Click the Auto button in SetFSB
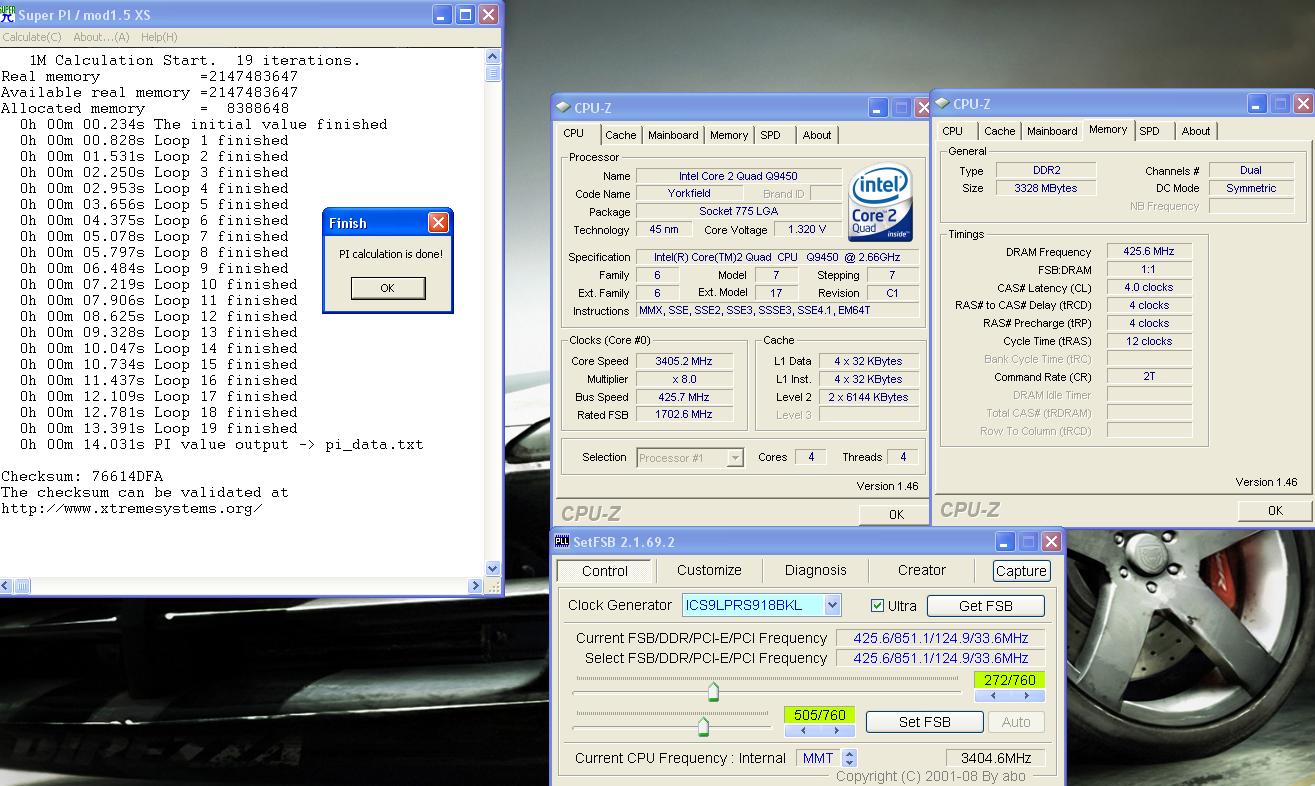The image size is (1315, 786). tap(1016, 722)
